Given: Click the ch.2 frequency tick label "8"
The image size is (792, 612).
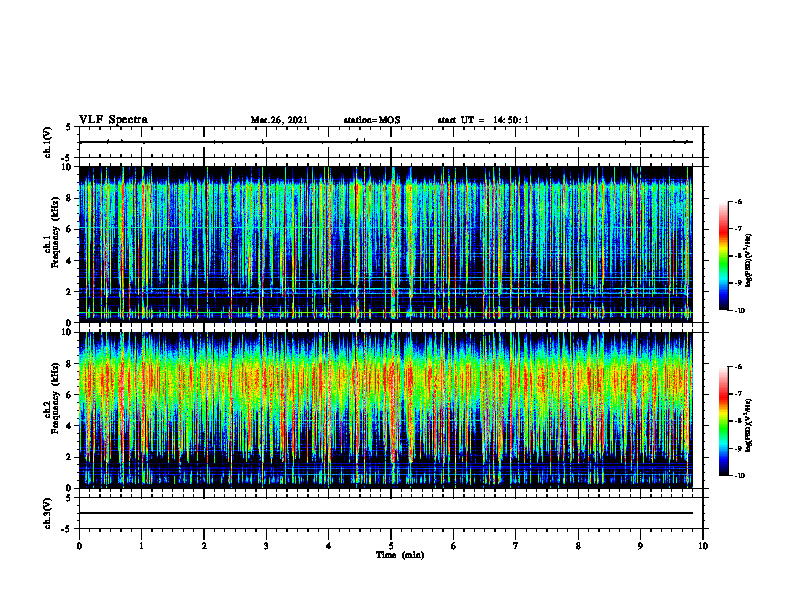Looking at the screenshot, I should [70, 364].
